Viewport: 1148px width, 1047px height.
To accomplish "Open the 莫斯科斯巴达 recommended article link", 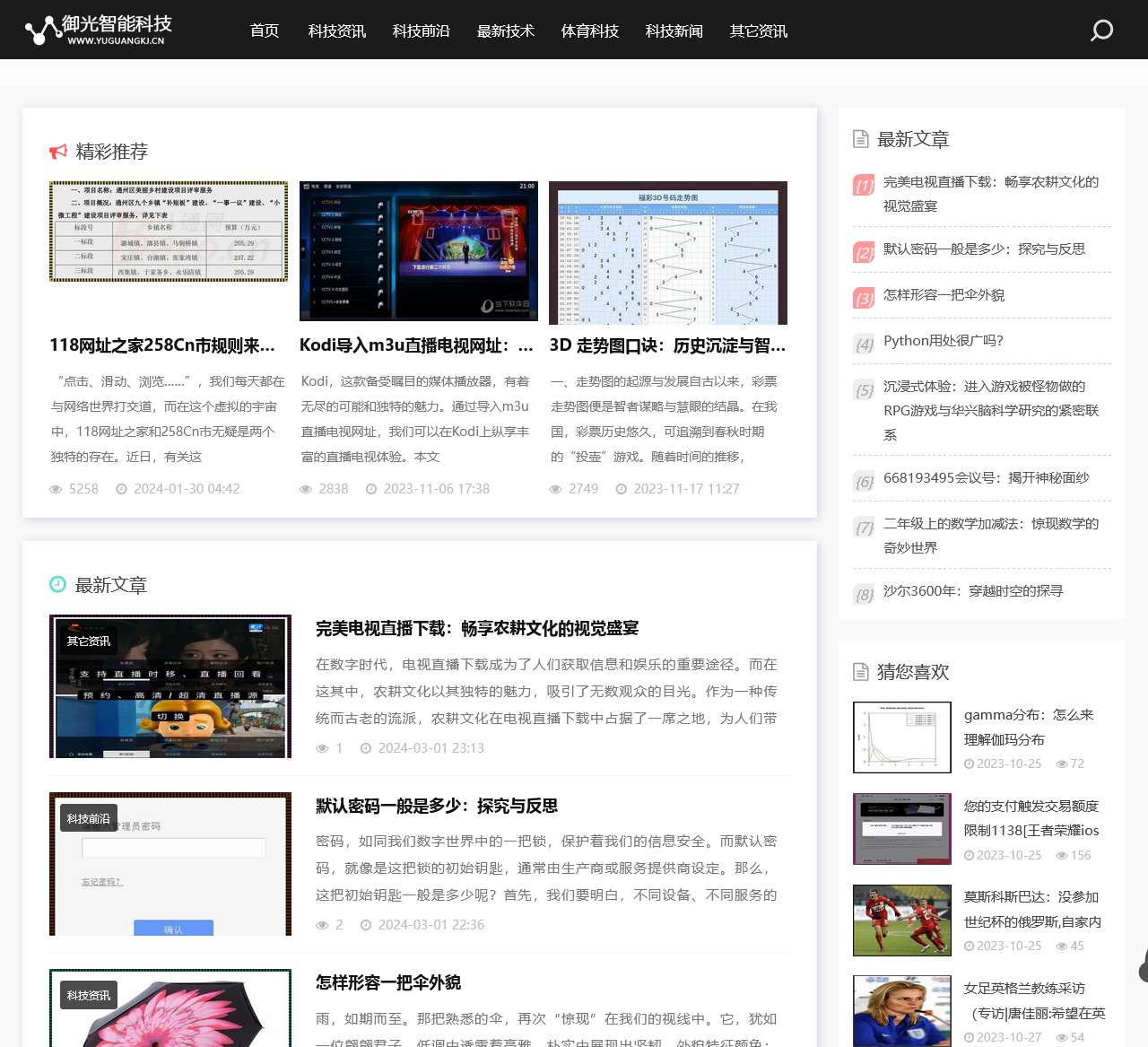I will tap(1032, 909).
